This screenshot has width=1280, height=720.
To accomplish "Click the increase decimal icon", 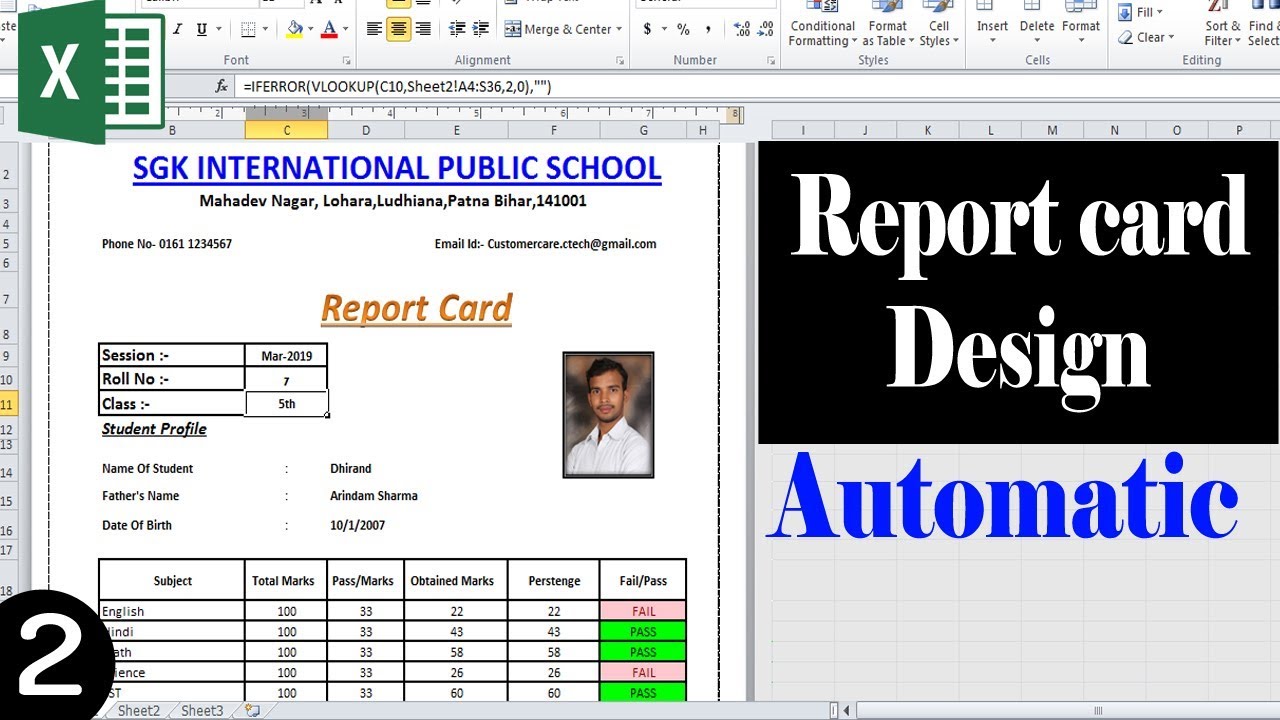I will pyautogui.click(x=741, y=29).
